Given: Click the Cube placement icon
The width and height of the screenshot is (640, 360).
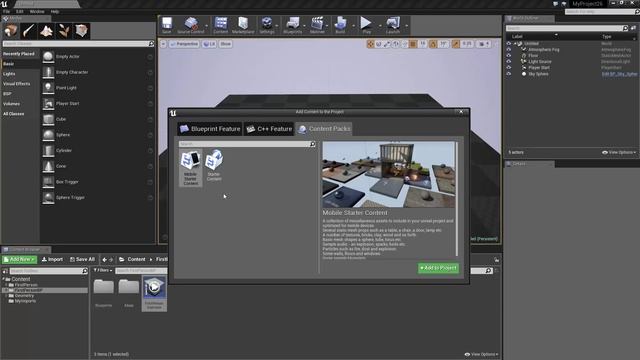Looking at the screenshot, I should point(48,119).
